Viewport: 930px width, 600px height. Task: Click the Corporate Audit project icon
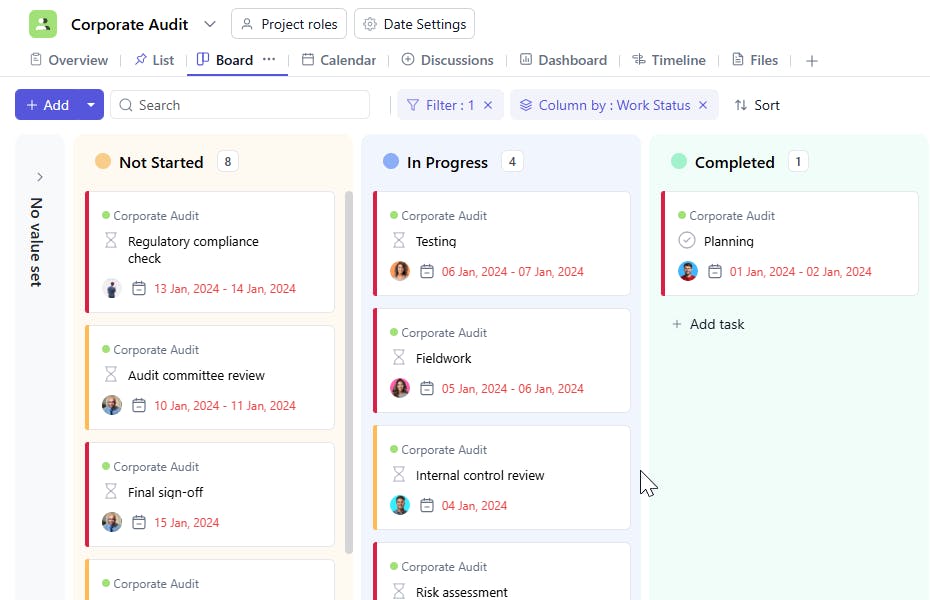pos(43,24)
